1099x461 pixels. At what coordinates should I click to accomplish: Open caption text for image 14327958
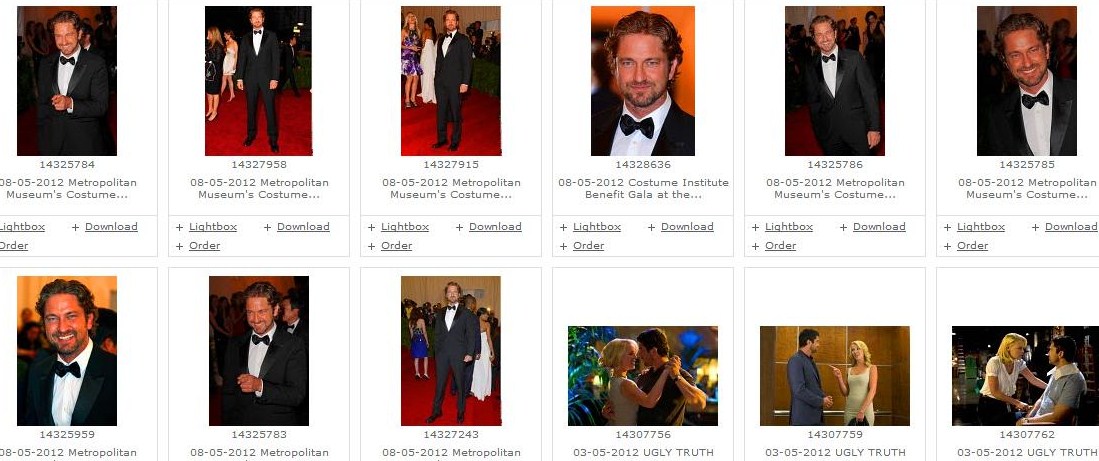tap(259, 188)
